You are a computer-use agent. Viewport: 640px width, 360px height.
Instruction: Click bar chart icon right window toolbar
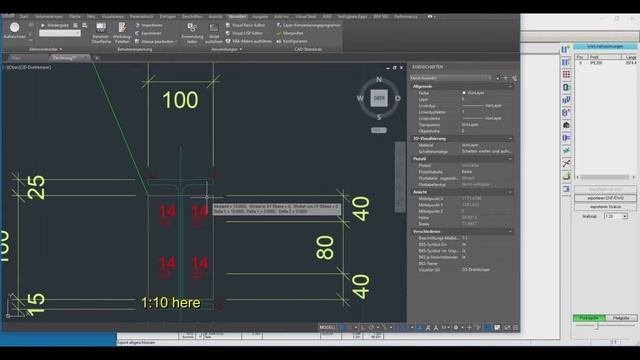566,100
